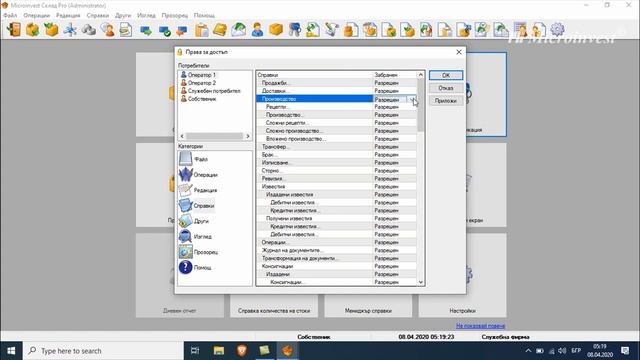Screen dimensions: 640x360
Task: Open the Изглед menu in menu bar
Action: pos(146,15)
